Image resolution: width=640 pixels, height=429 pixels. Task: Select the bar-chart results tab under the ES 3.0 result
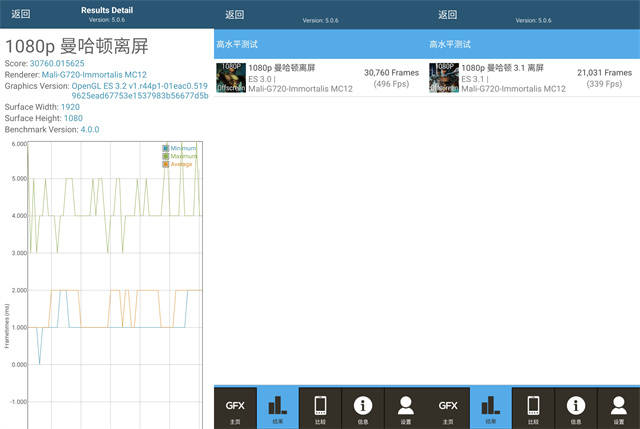pos(278,408)
